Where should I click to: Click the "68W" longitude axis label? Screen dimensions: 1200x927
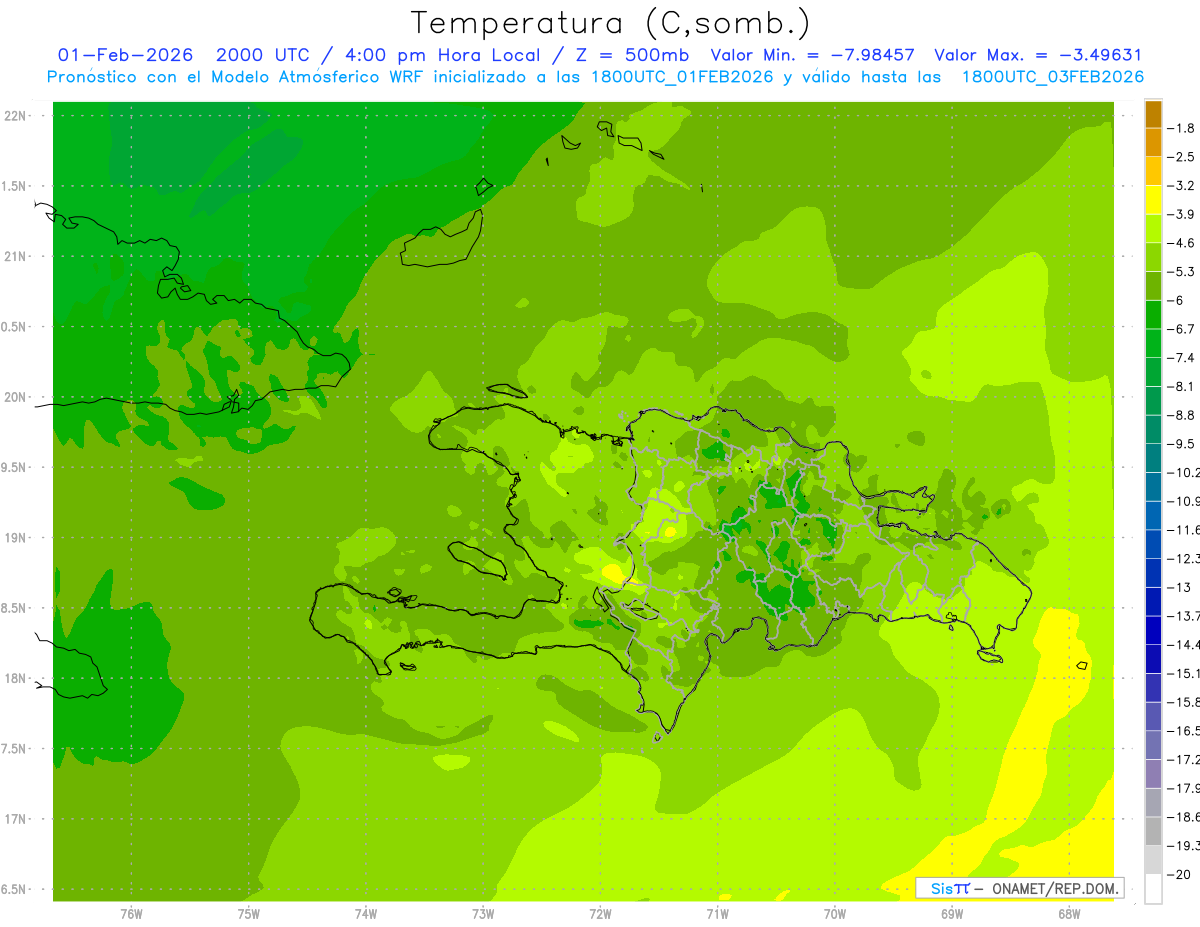1069,914
